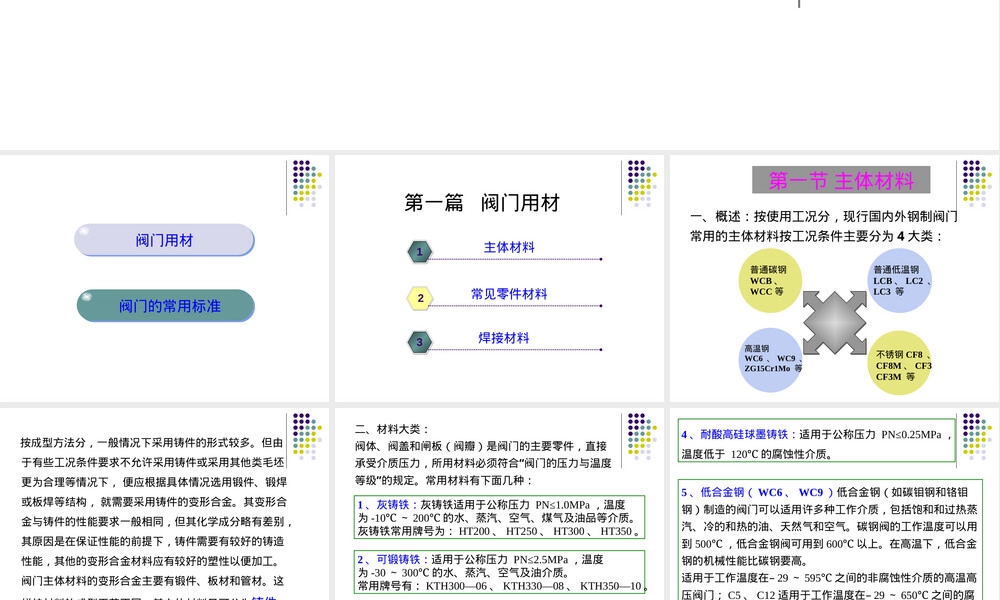1000x600 pixels.
Task: Click the 普通碳钢 WCB WCC circle
Action: (770, 281)
